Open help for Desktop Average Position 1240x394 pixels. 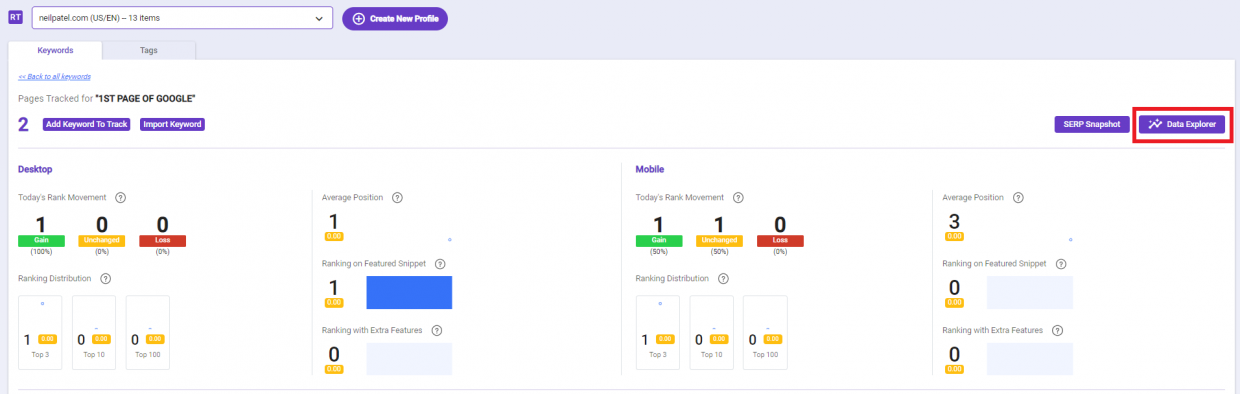(x=397, y=198)
